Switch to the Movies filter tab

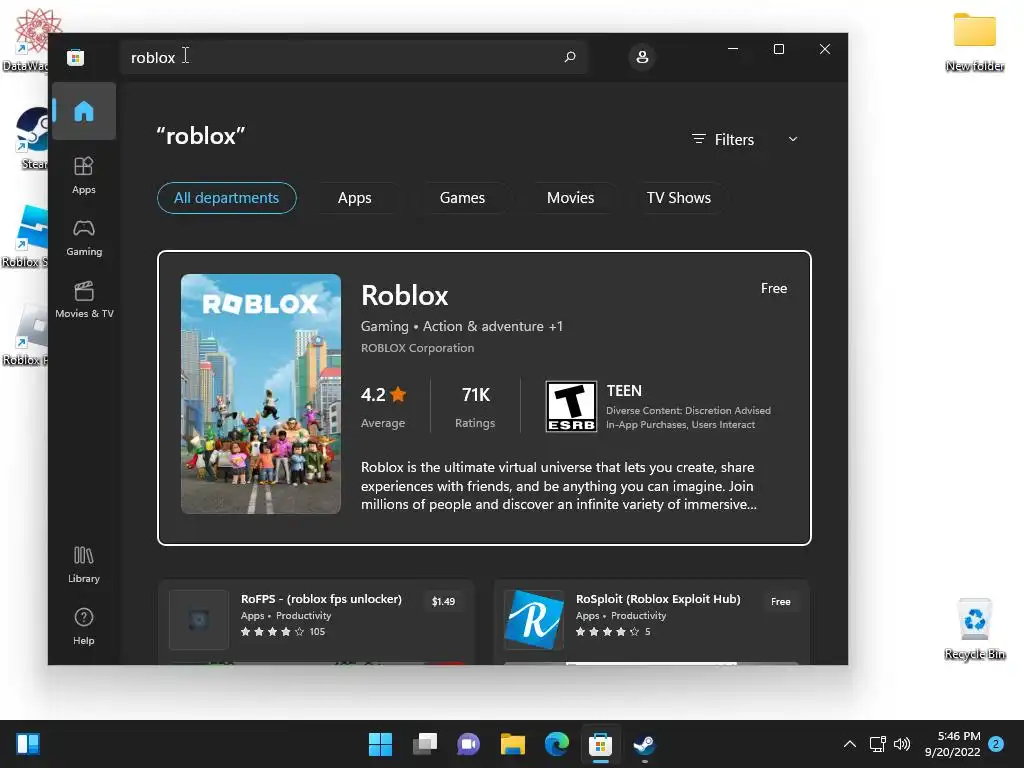pyautogui.click(x=571, y=198)
